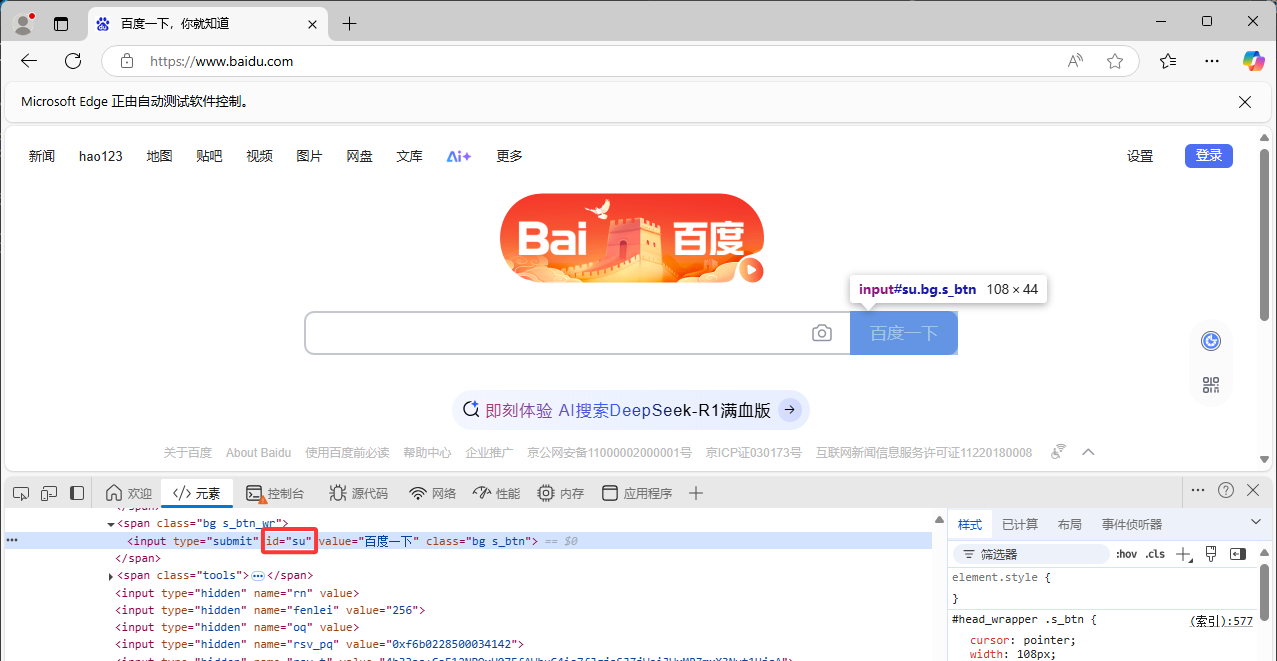Screen dimensions: 1277x661
Task: Select the 样式 Styles pane tab
Action: (970, 524)
